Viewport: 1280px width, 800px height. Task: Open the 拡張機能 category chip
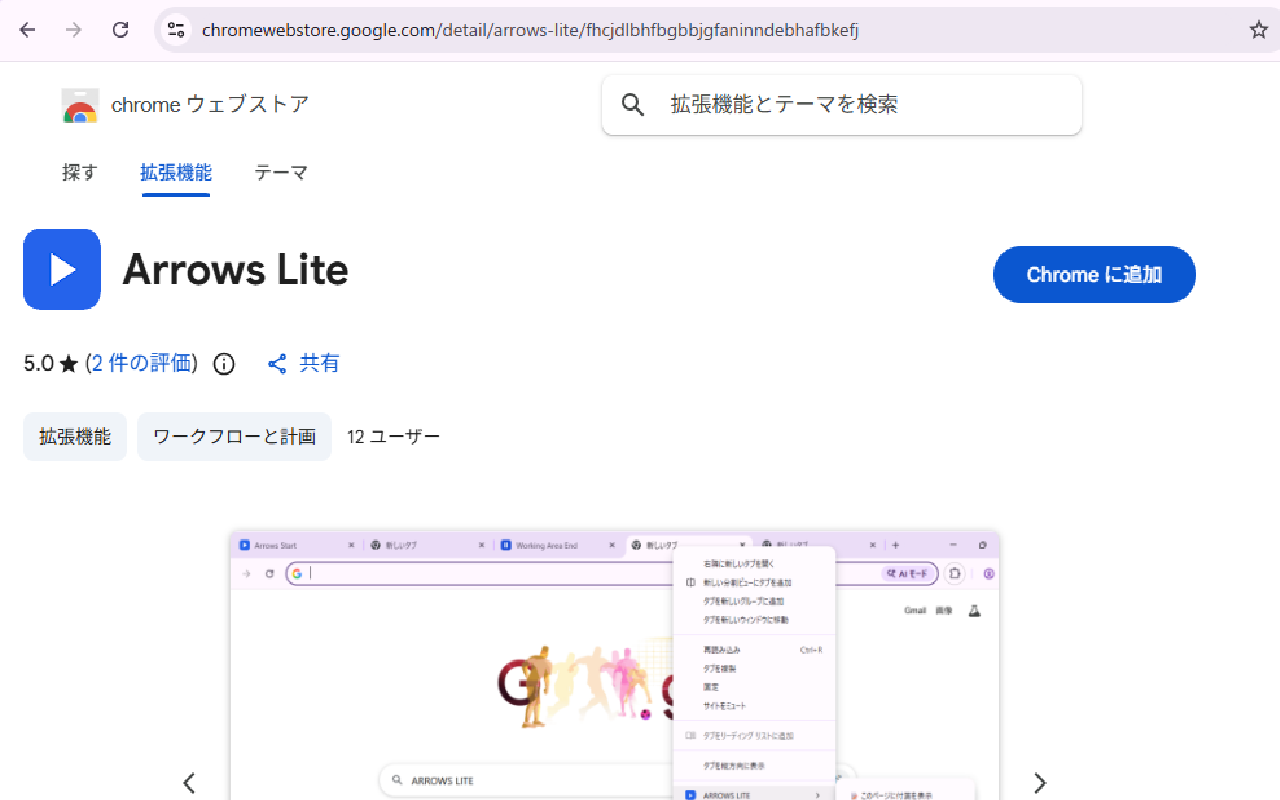click(x=75, y=437)
